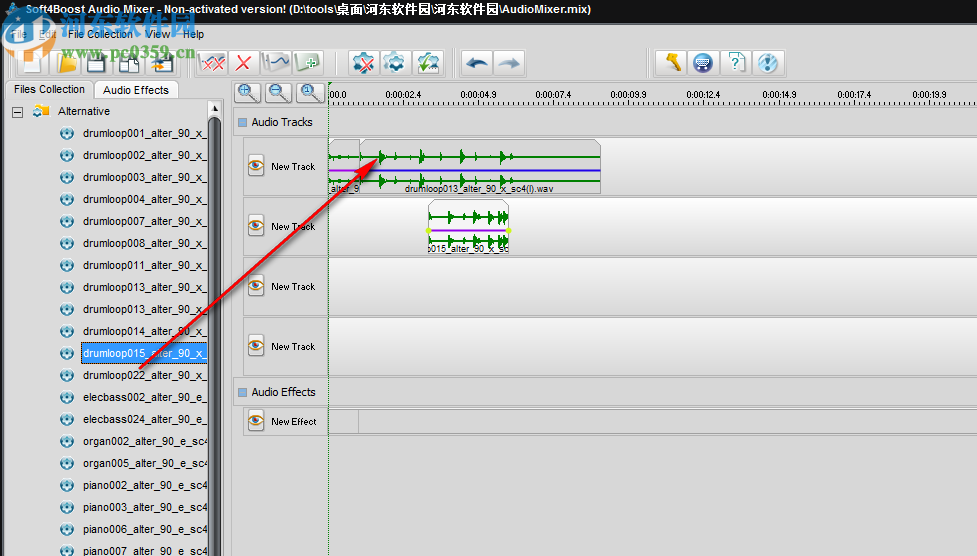Select highlighted drumloop015_alter_90_x_ file
Viewport: 977px width, 556px height.
point(144,353)
